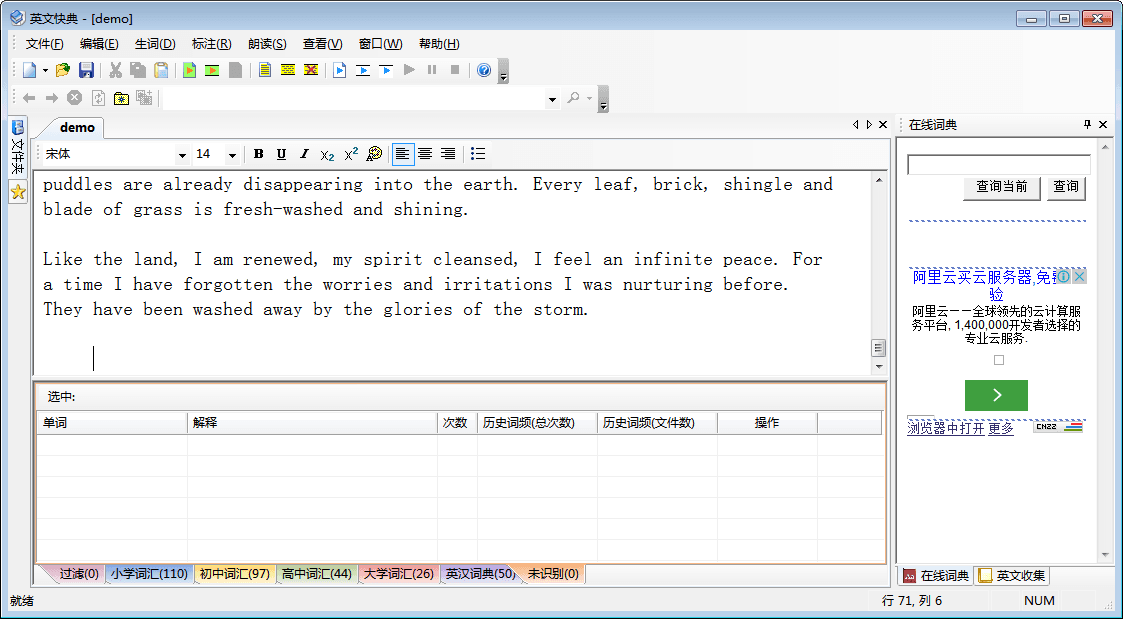
Task: Expand the 宋体 font dropdown
Action: coord(182,155)
